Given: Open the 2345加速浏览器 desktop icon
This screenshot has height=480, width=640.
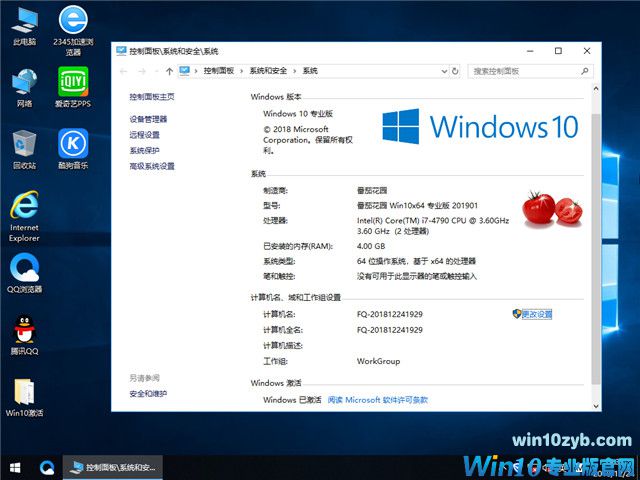Looking at the screenshot, I should [73, 30].
